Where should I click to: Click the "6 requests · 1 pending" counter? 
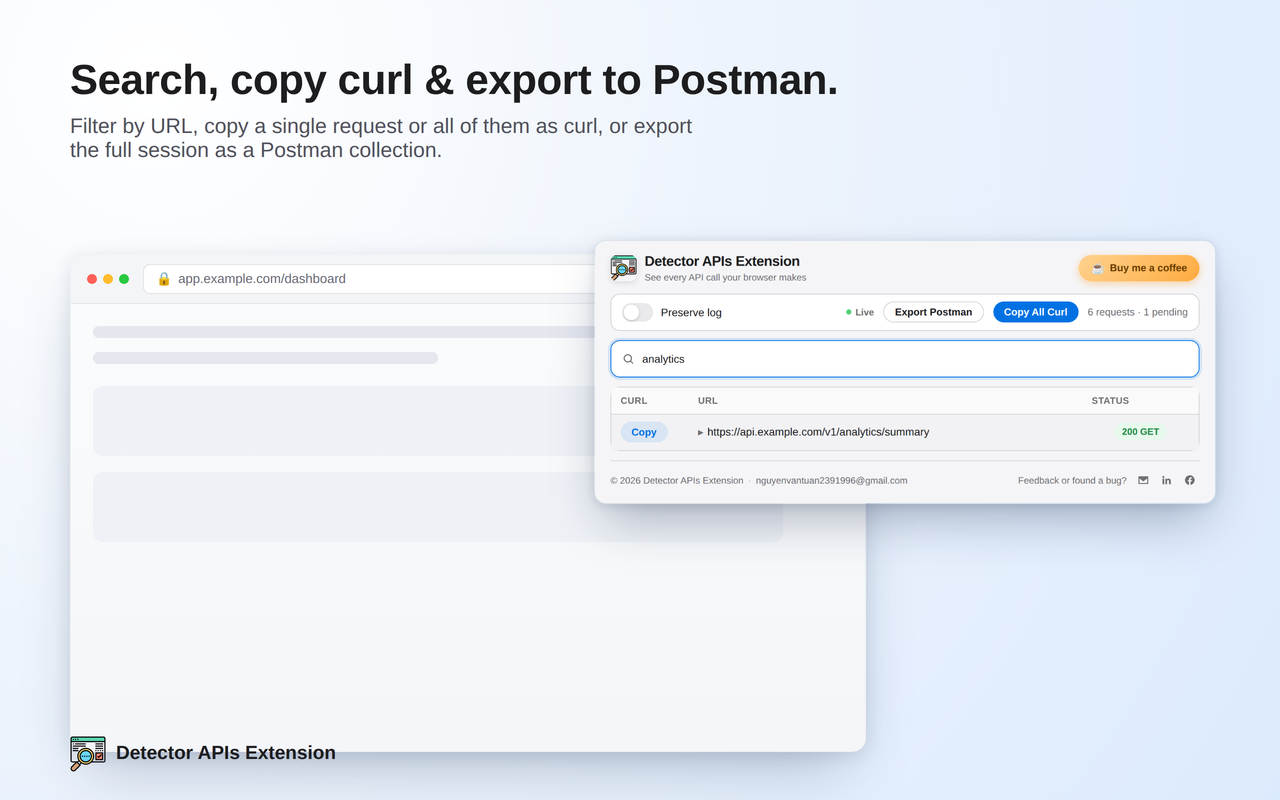(x=1138, y=312)
